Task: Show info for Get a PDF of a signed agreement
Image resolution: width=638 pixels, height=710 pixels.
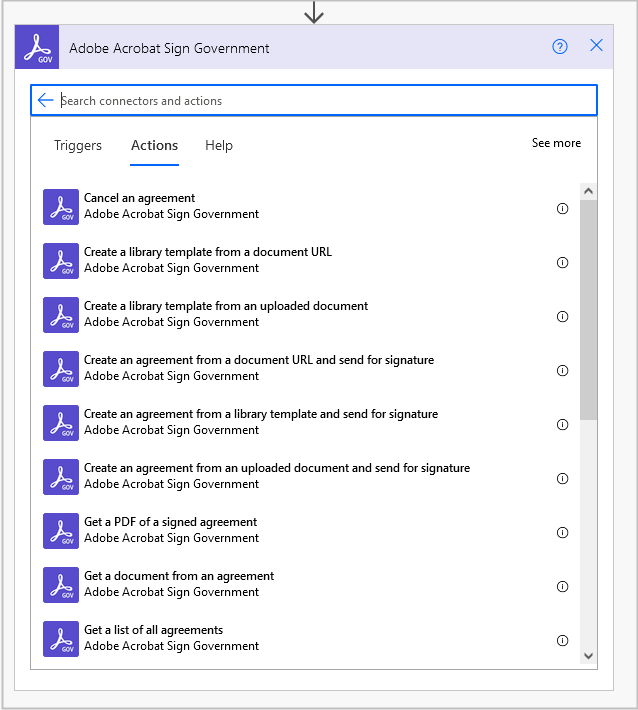Action: [x=562, y=533]
